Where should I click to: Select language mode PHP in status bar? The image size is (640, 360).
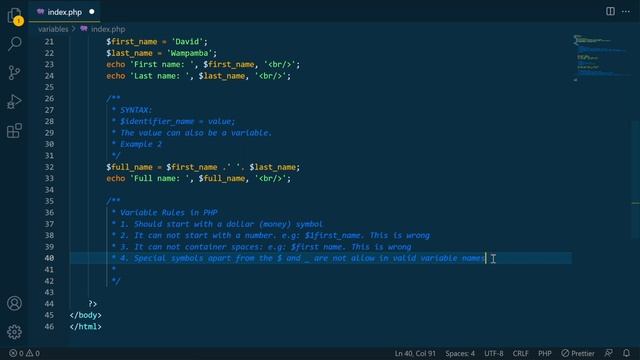(x=544, y=353)
